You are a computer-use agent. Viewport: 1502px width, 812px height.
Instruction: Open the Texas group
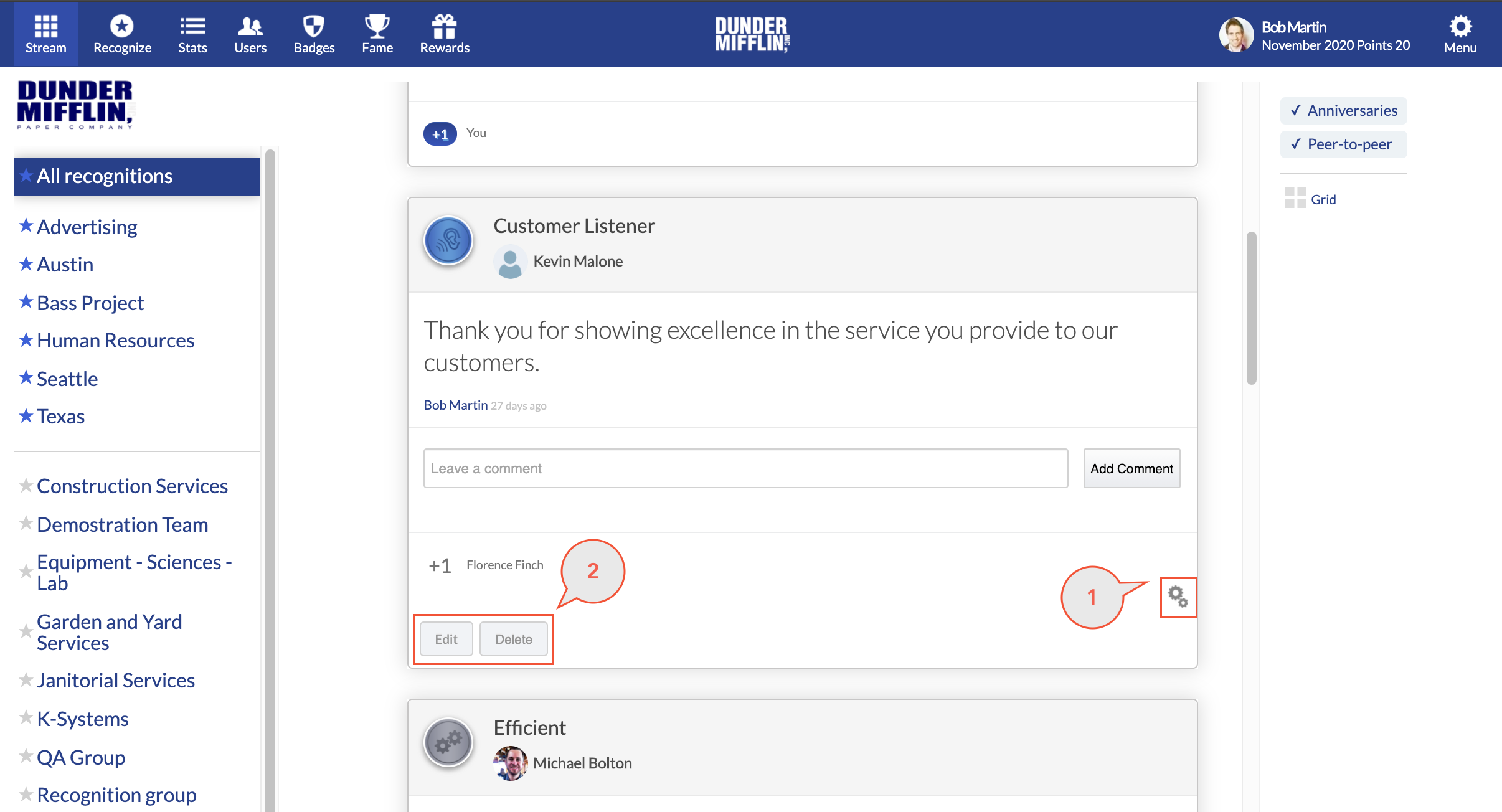61,417
